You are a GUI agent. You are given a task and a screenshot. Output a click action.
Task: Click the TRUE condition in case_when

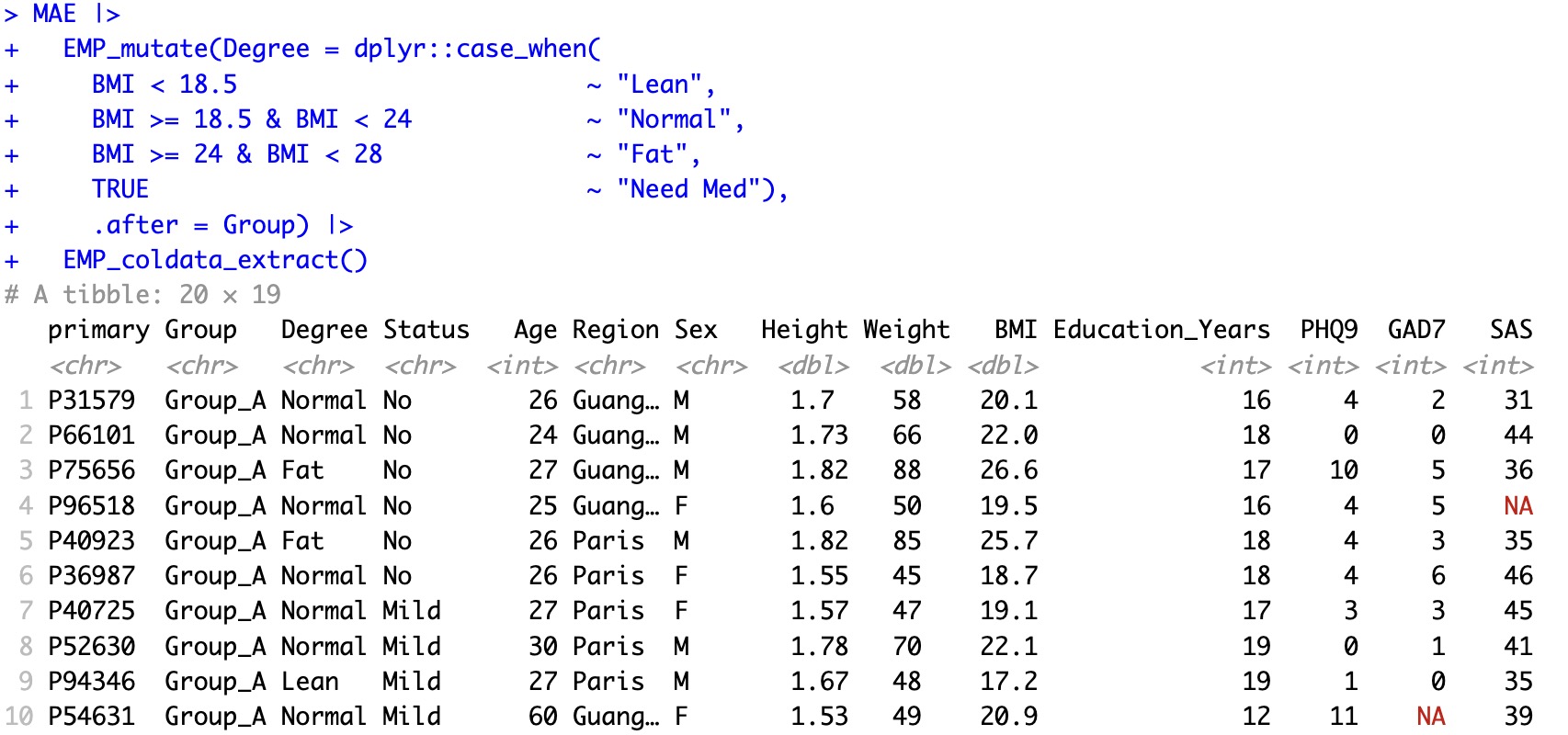[x=119, y=189]
